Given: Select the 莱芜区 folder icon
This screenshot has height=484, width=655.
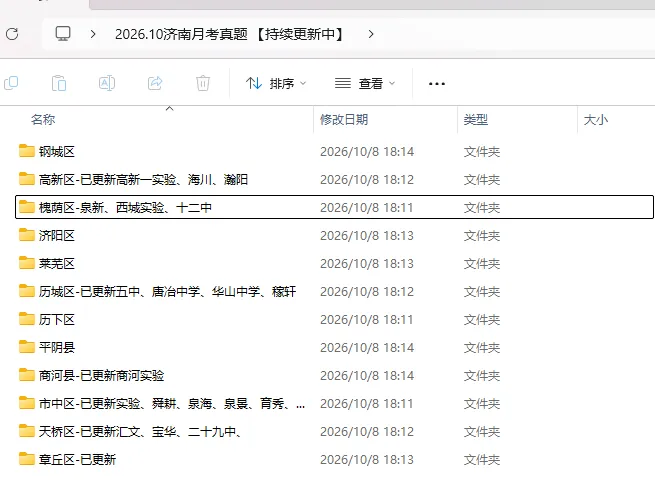Looking at the screenshot, I should click(27, 263).
